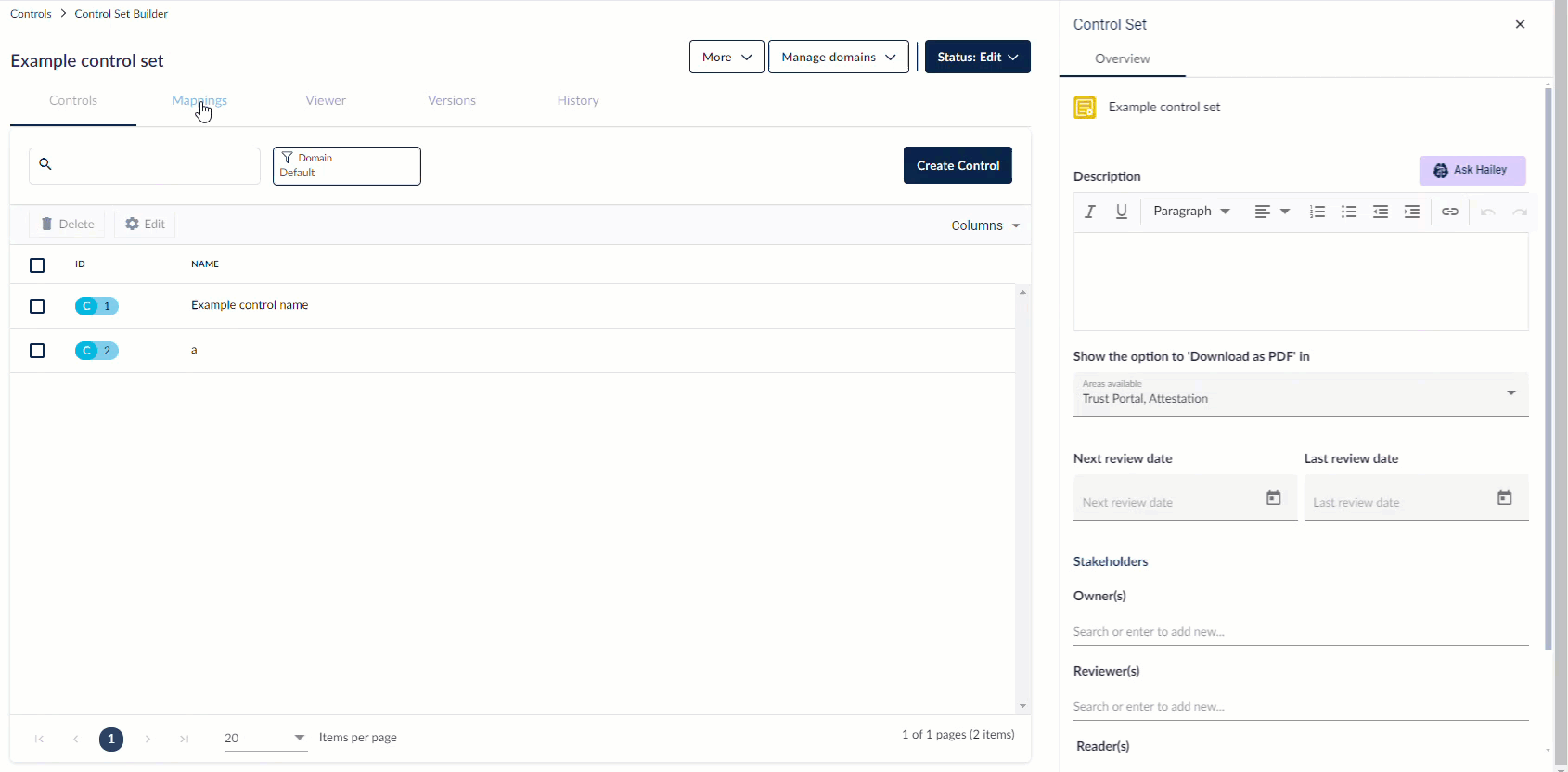Expand the Status: Edit dropdown
Screen dimensions: 1568x772
point(977,57)
